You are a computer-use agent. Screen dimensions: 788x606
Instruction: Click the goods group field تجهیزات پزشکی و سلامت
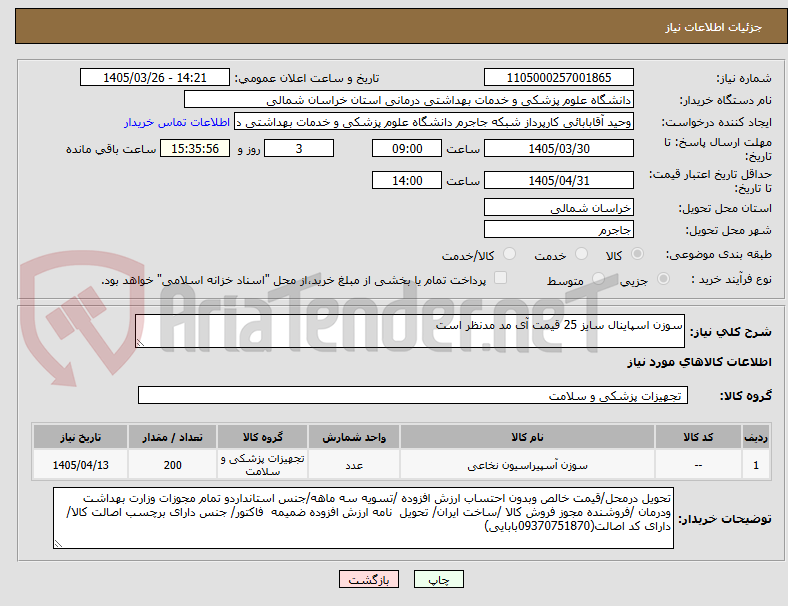pos(413,395)
